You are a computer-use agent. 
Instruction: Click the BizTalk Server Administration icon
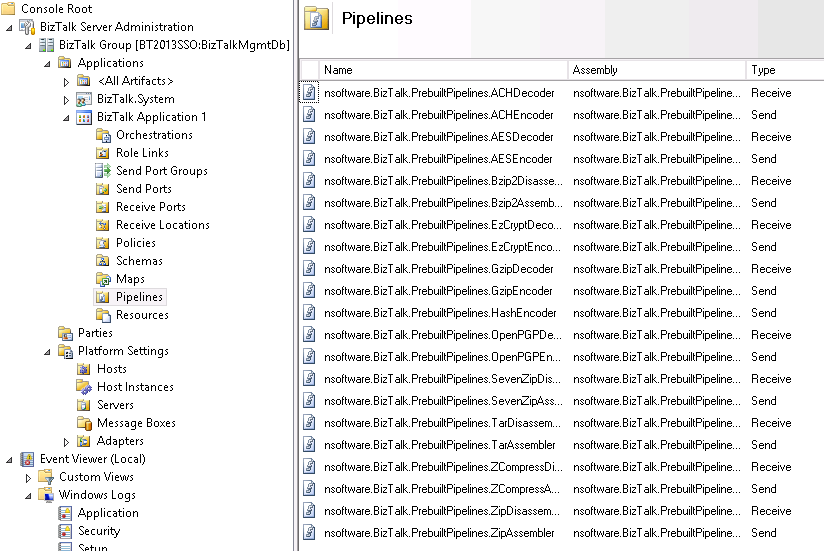click(x=27, y=27)
